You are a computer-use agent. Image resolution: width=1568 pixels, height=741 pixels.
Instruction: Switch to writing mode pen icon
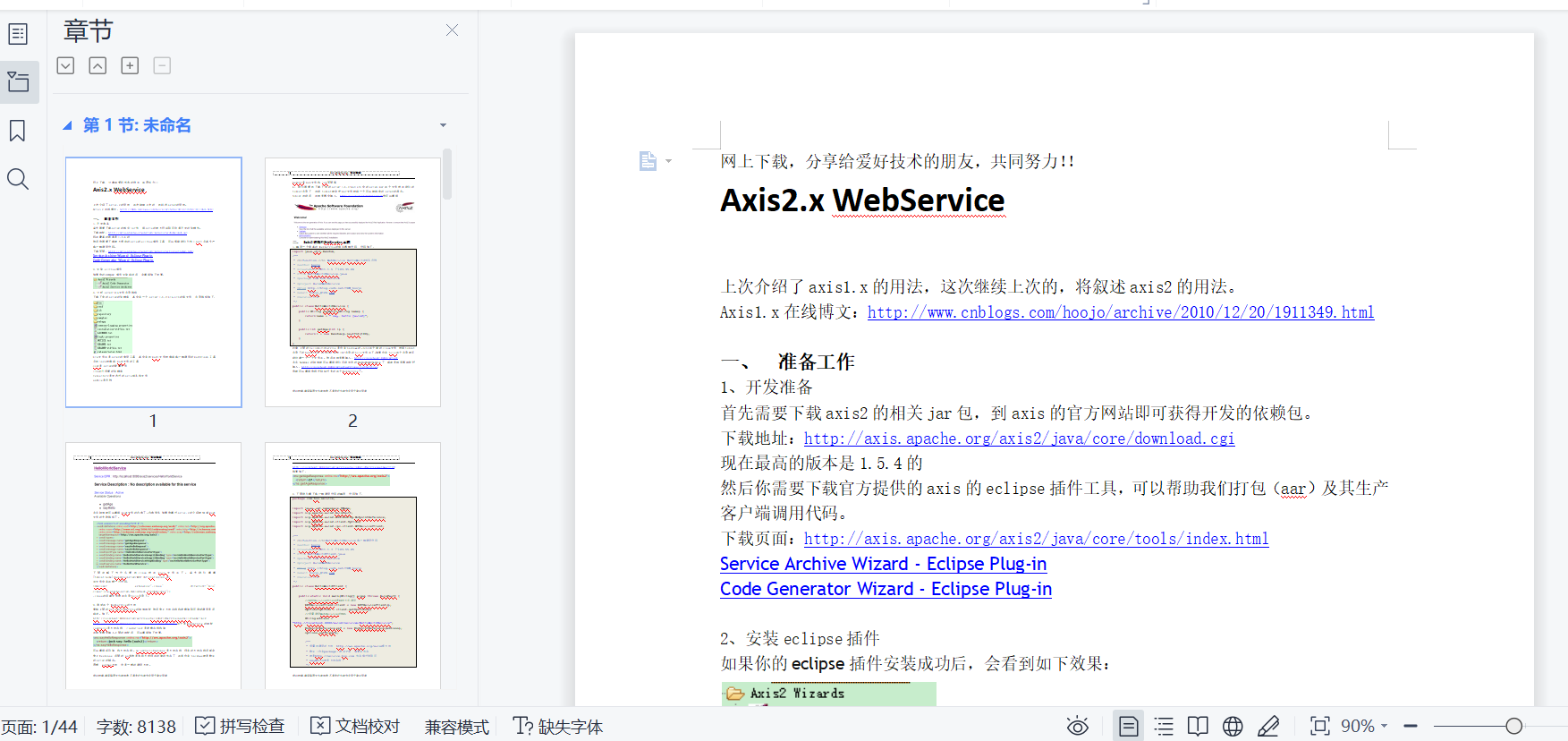(x=1268, y=726)
